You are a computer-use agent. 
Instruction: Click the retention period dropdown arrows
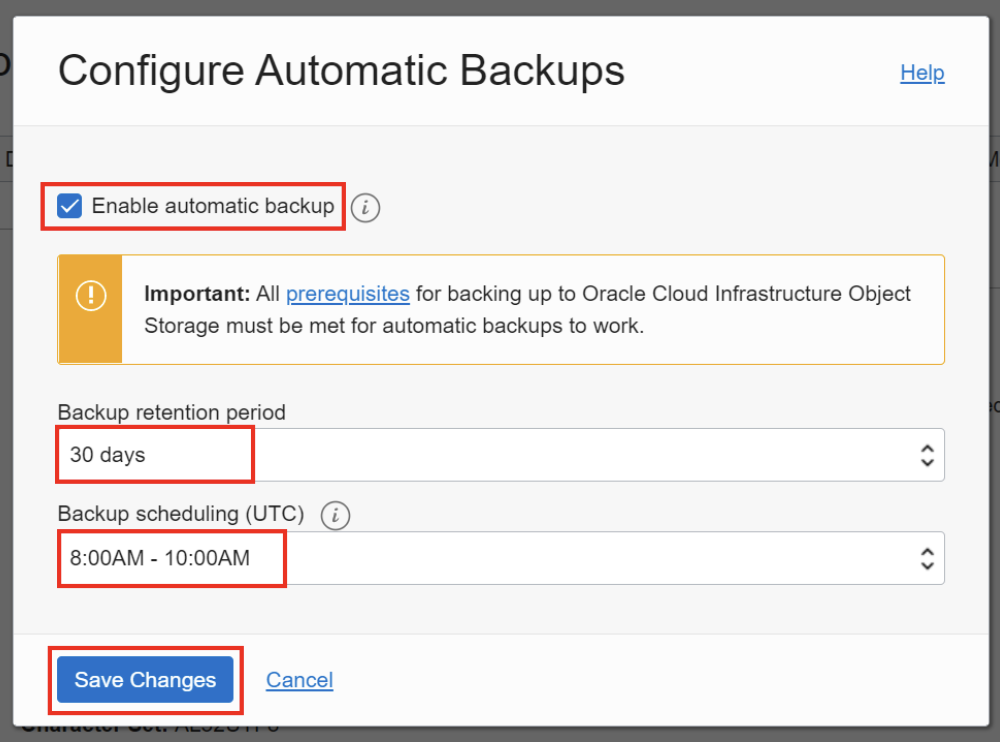click(x=926, y=455)
